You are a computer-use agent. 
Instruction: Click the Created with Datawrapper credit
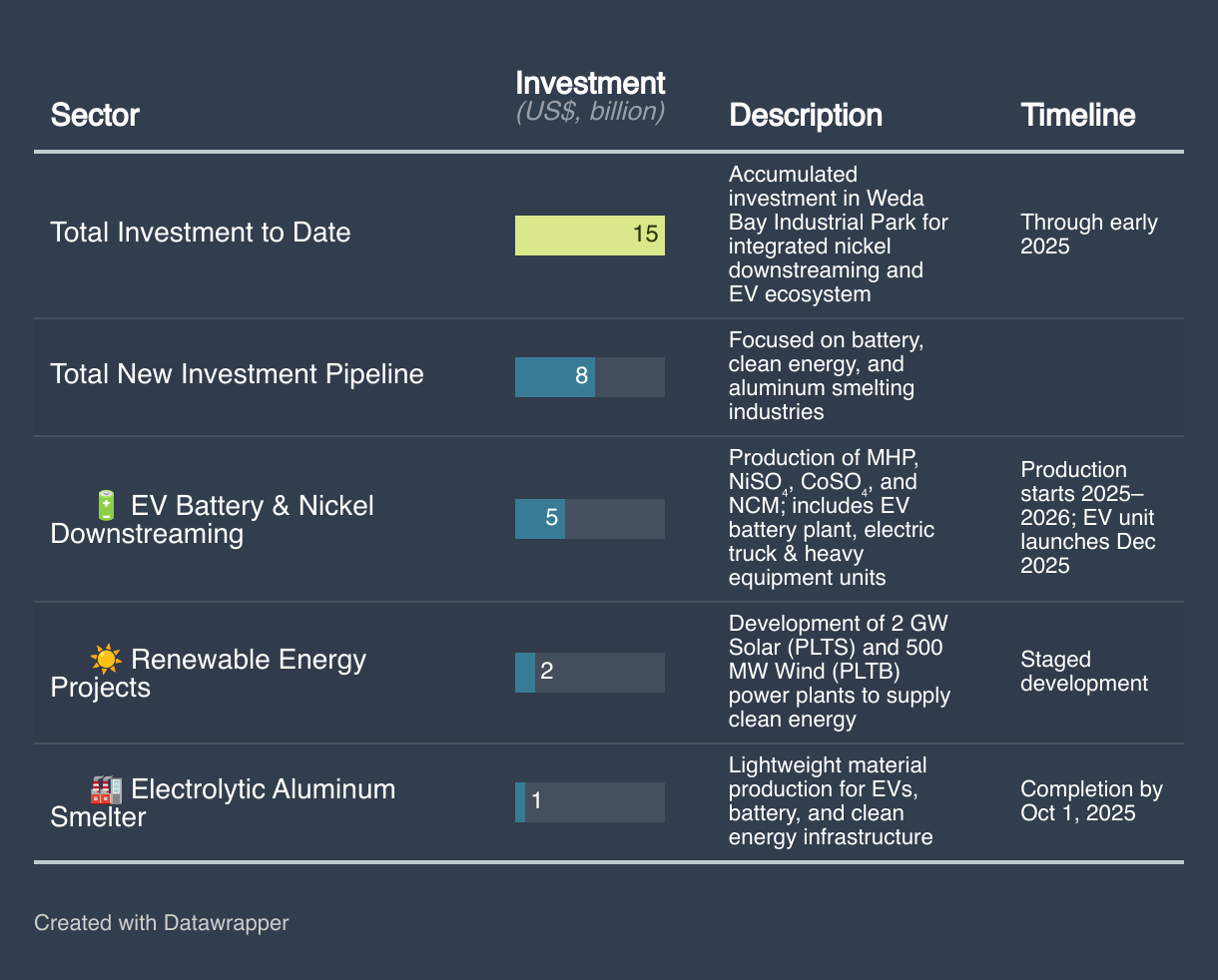click(161, 922)
